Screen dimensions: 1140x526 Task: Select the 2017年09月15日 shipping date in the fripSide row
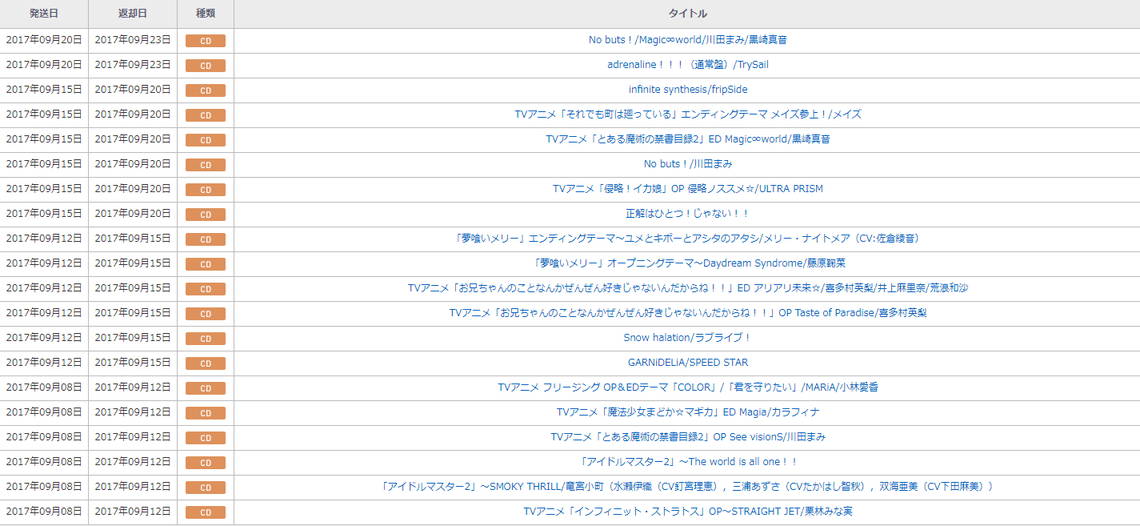click(44, 89)
